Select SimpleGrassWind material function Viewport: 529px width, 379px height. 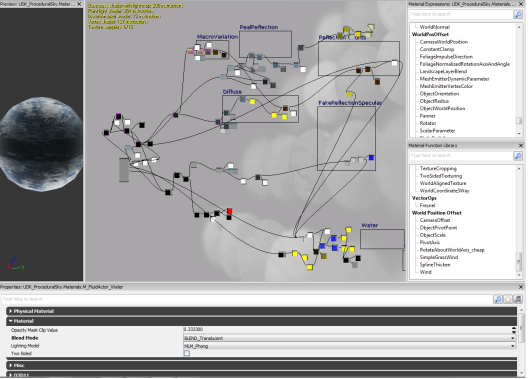pyautogui.click(x=439, y=258)
